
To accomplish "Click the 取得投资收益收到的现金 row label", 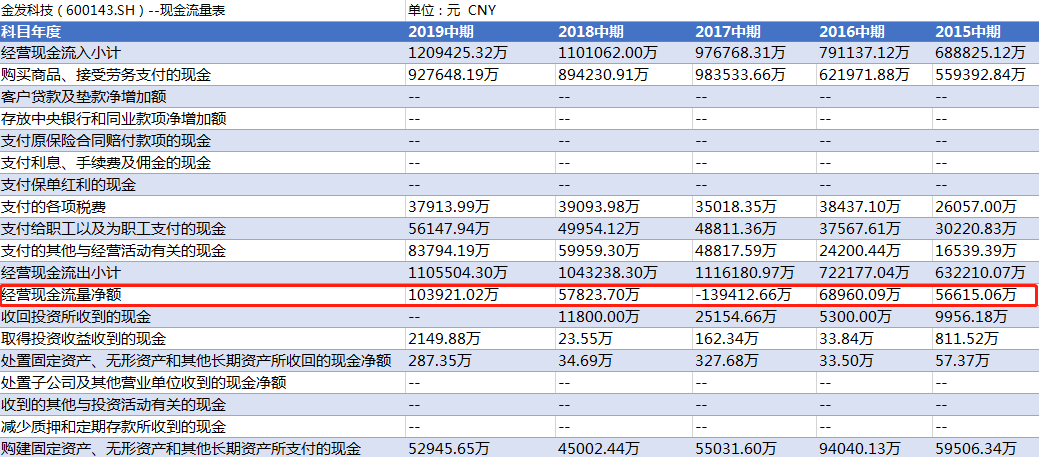I will coord(84,339).
